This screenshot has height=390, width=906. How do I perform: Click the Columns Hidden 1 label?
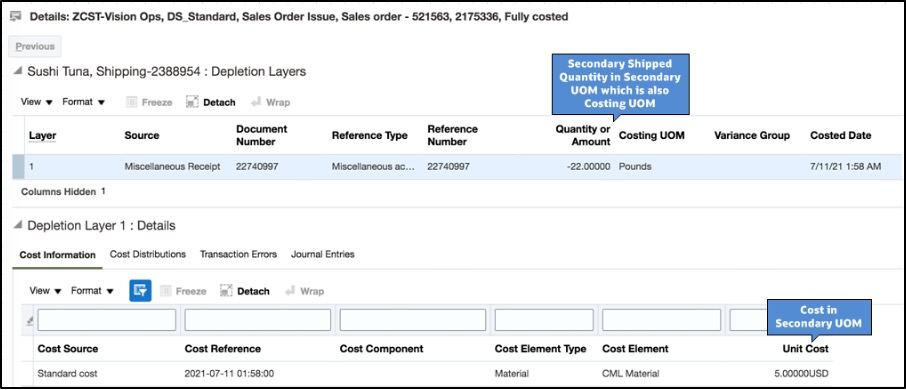coord(64,191)
